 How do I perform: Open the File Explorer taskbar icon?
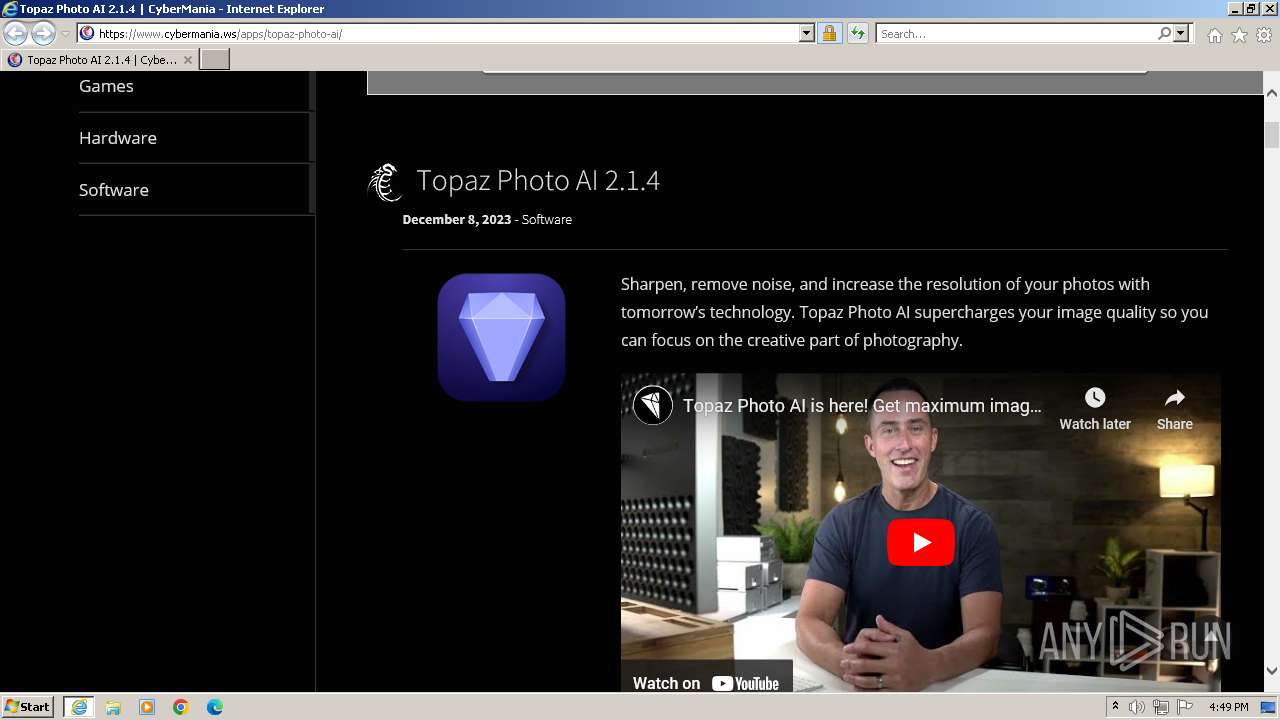(x=113, y=707)
